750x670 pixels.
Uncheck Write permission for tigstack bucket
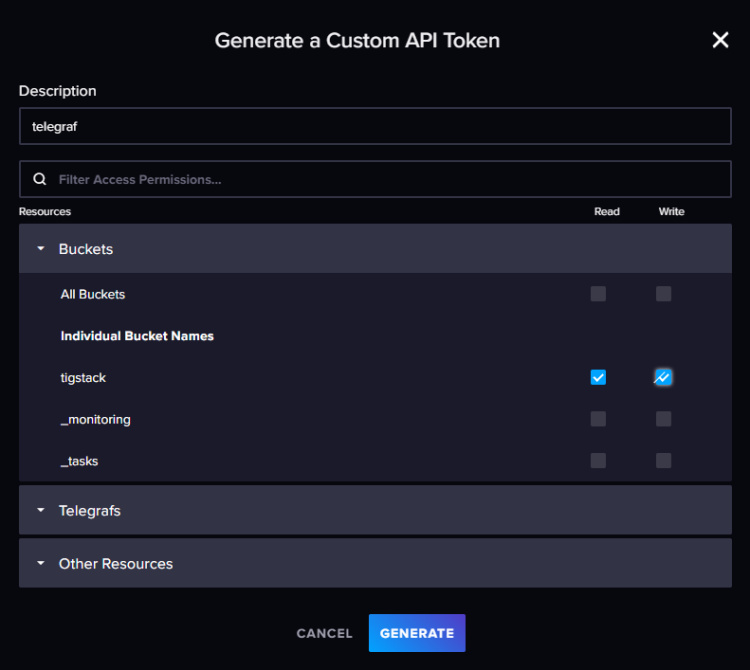(x=663, y=377)
